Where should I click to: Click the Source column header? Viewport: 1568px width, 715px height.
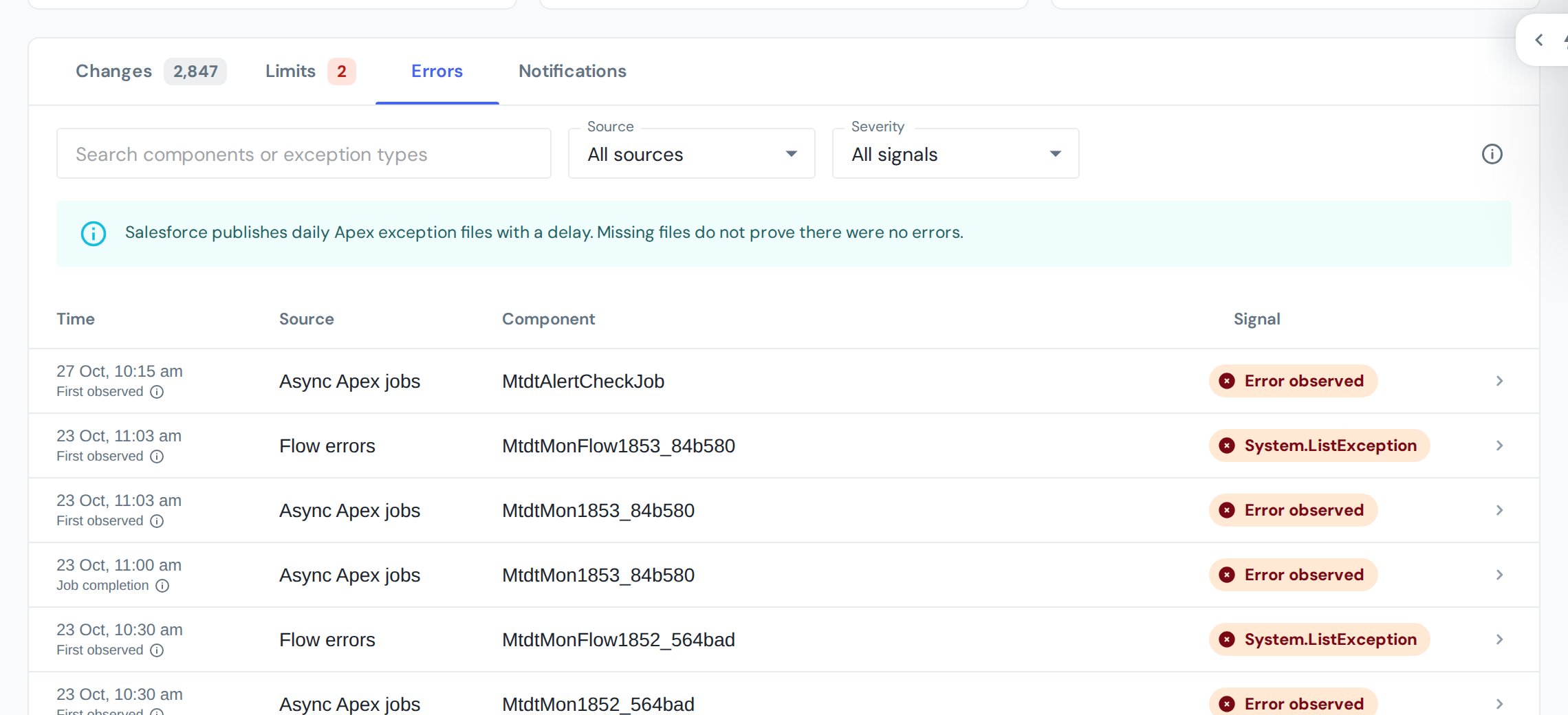tap(306, 319)
